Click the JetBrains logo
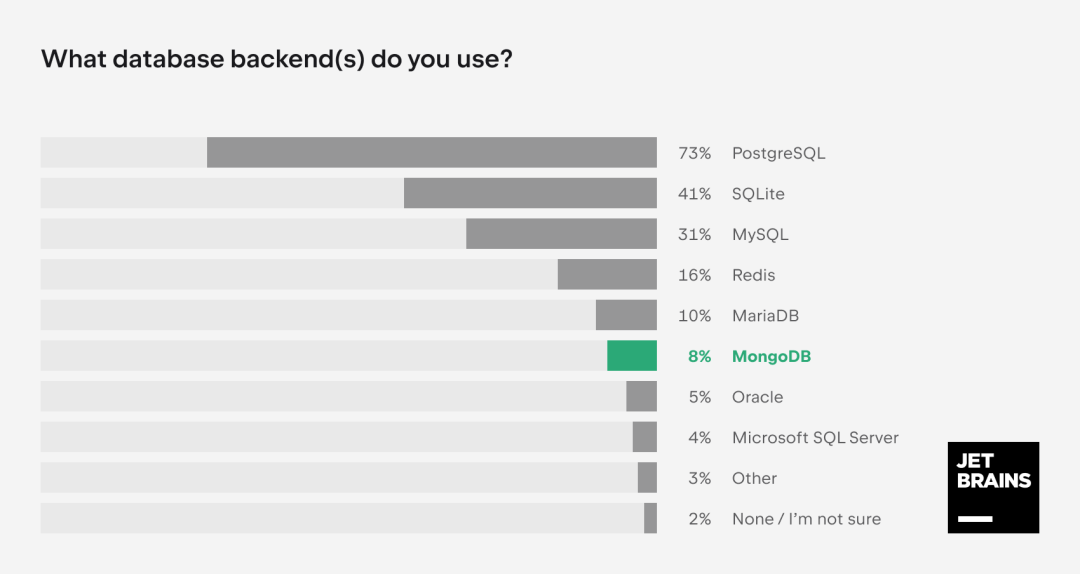 click(x=993, y=487)
